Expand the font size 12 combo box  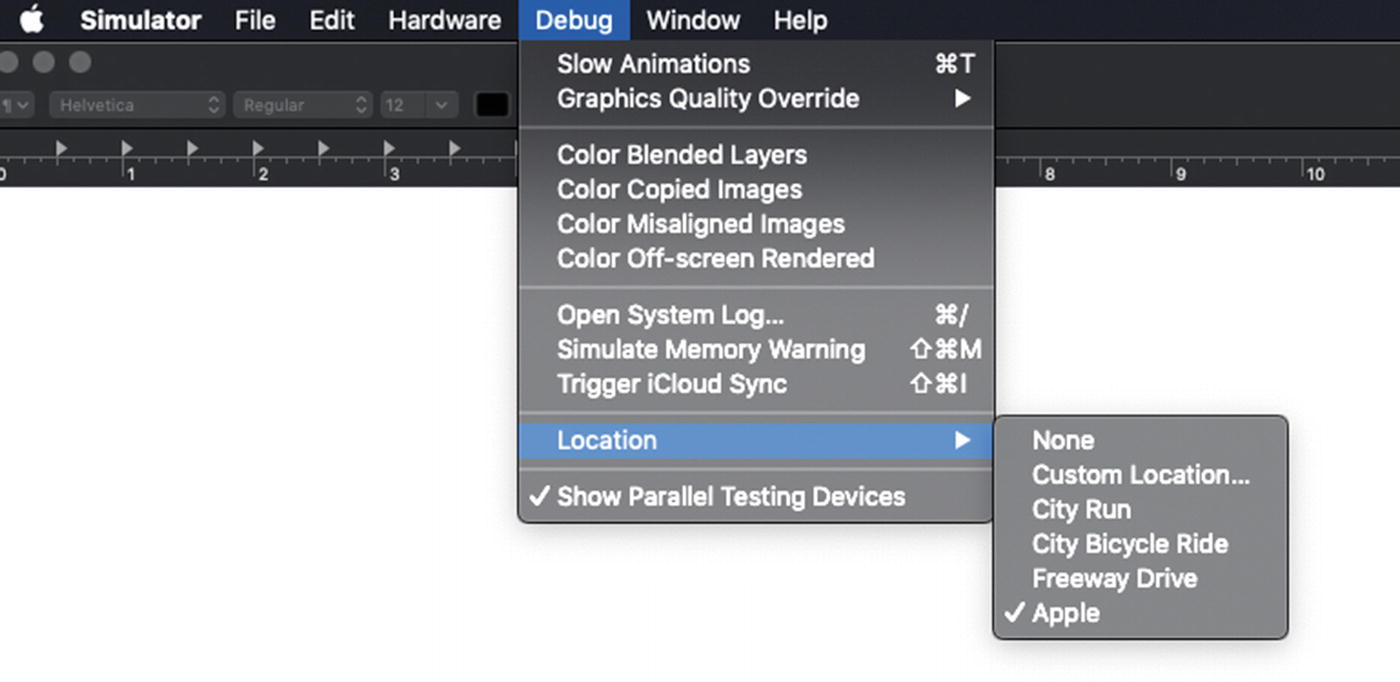[441, 104]
